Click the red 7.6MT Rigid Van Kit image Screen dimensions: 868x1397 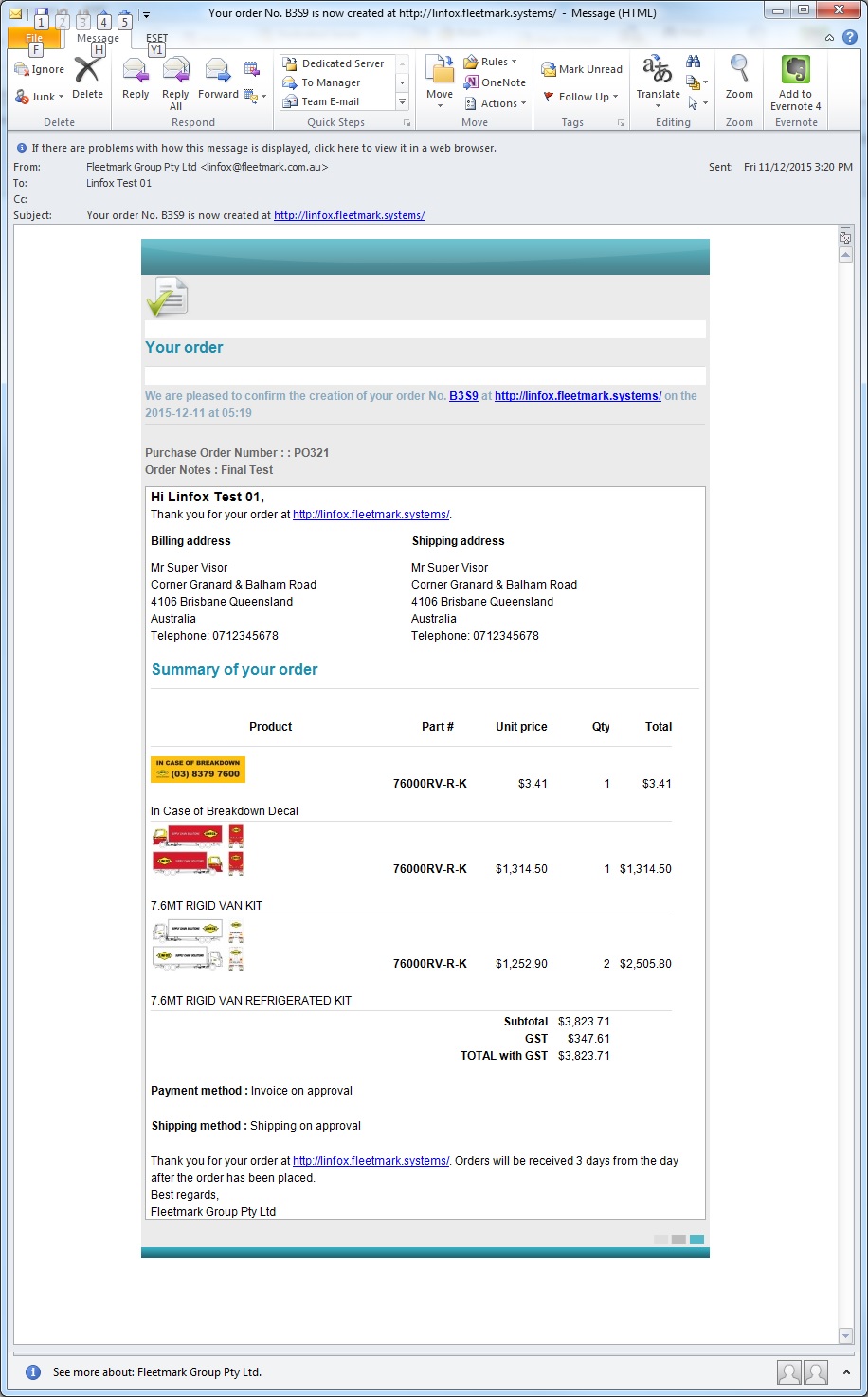coord(197,850)
